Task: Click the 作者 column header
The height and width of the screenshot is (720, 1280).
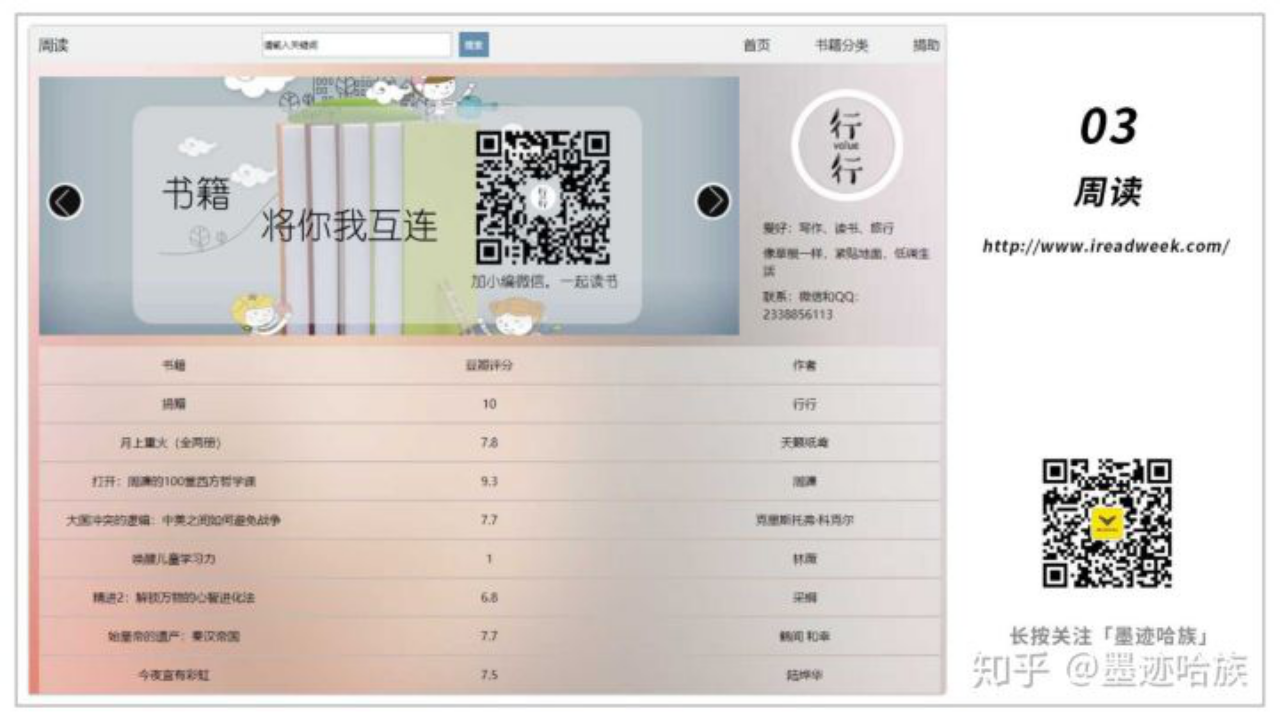Action: coord(804,366)
